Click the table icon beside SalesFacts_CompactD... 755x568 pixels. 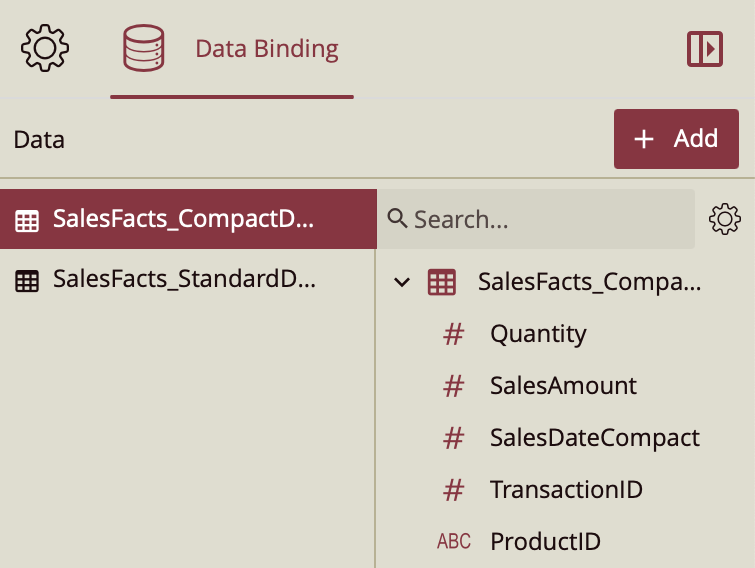click(x=27, y=221)
